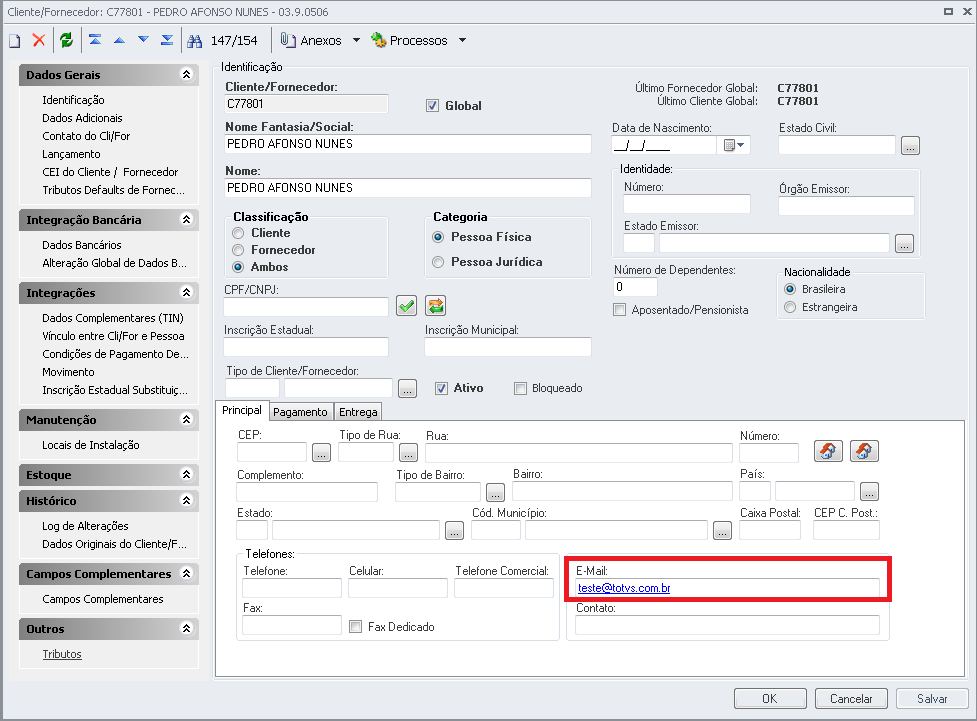Screen dimensions: 977x721
Task: Jump to the first record icon
Action: 94,40
